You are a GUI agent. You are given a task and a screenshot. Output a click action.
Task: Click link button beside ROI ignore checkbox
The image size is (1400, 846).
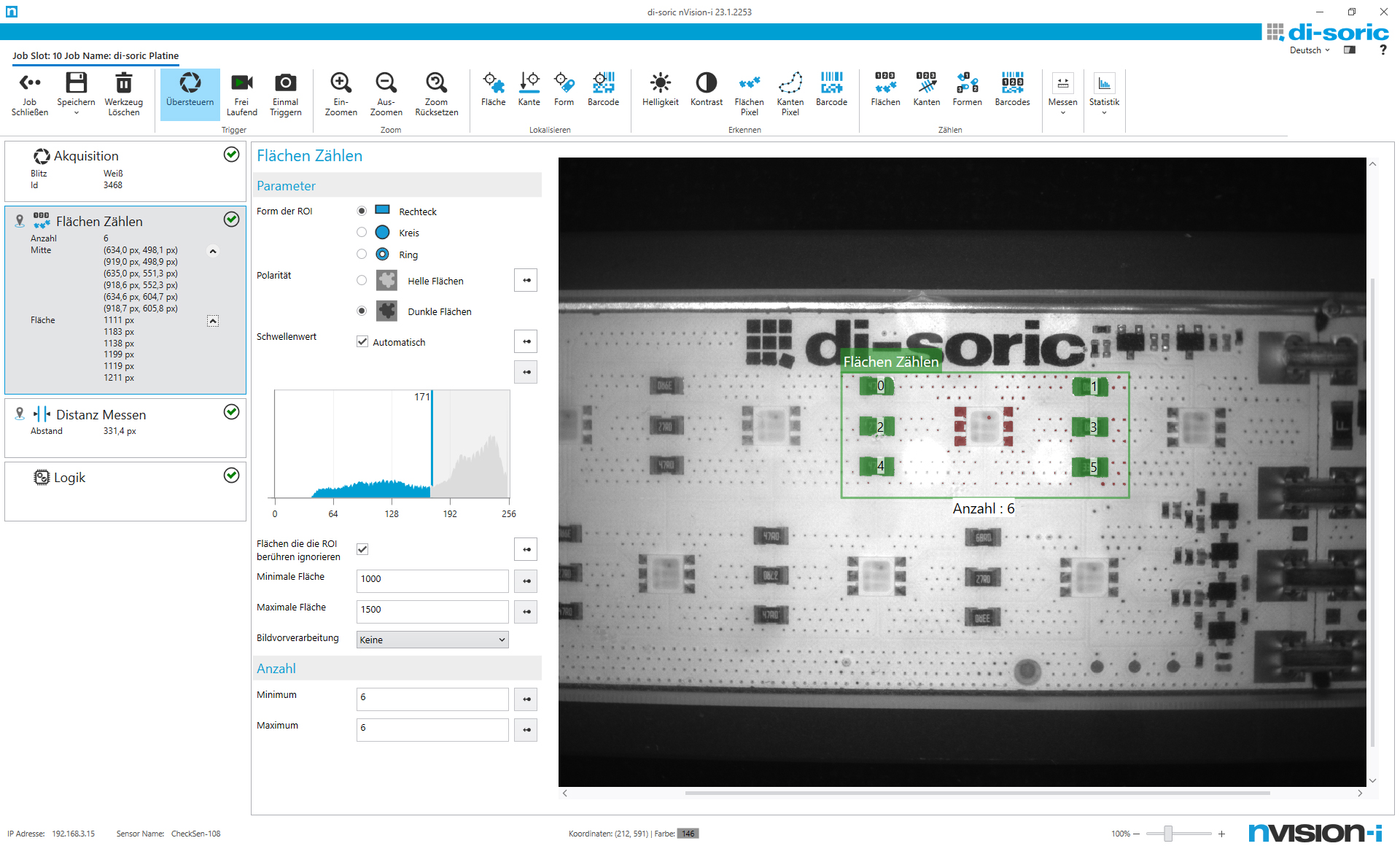click(x=526, y=549)
